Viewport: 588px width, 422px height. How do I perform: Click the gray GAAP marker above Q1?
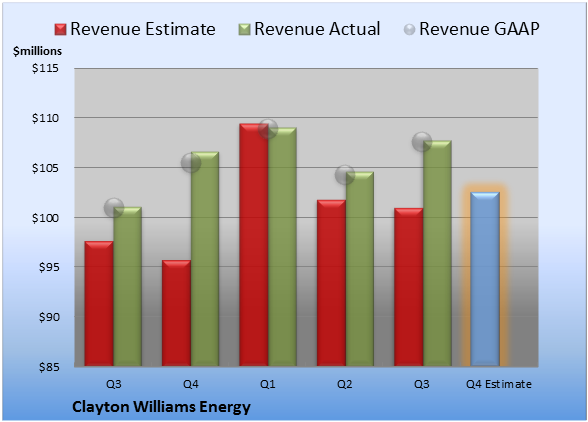[x=268, y=129]
